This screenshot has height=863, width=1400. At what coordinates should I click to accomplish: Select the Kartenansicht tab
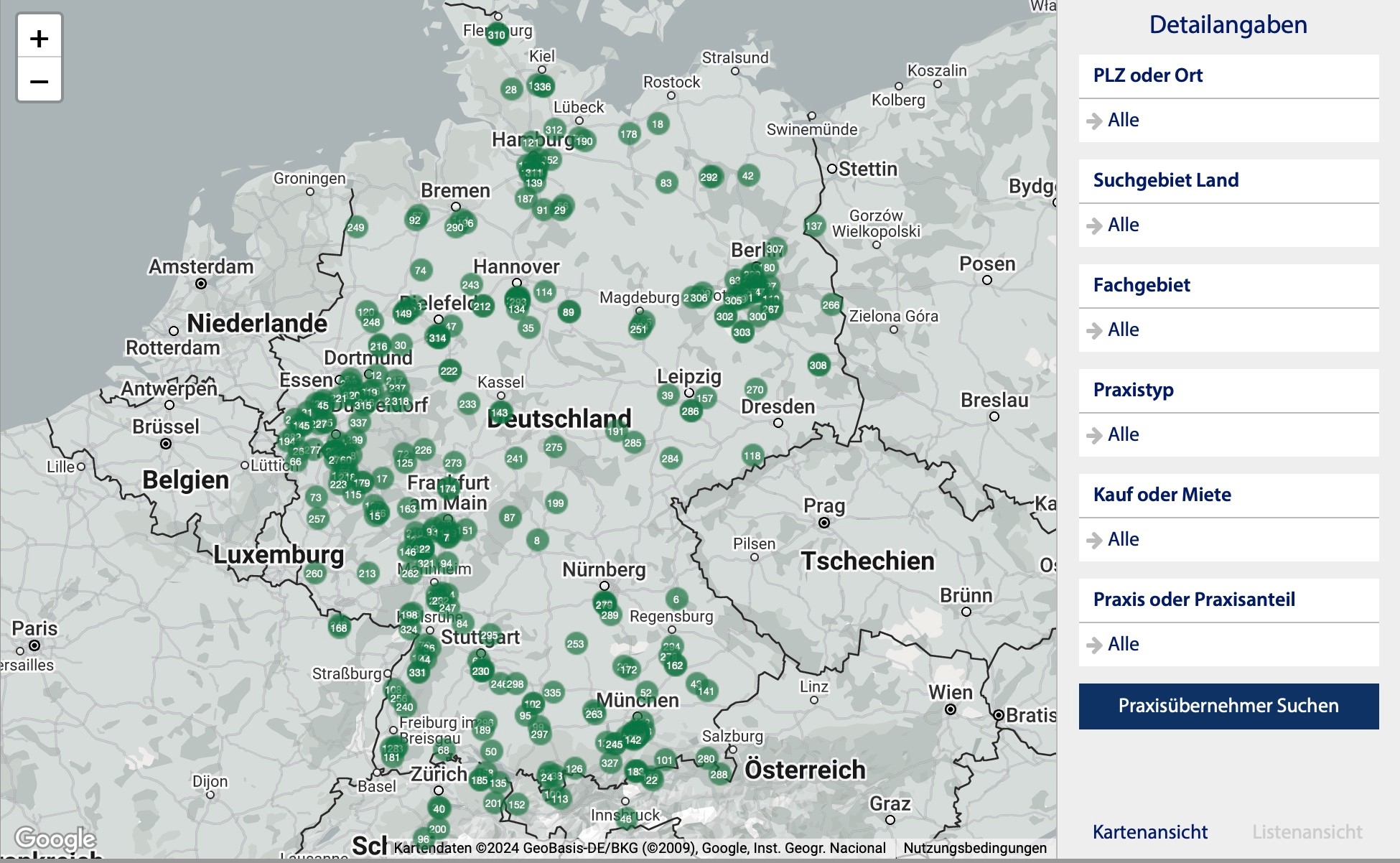[1149, 832]
